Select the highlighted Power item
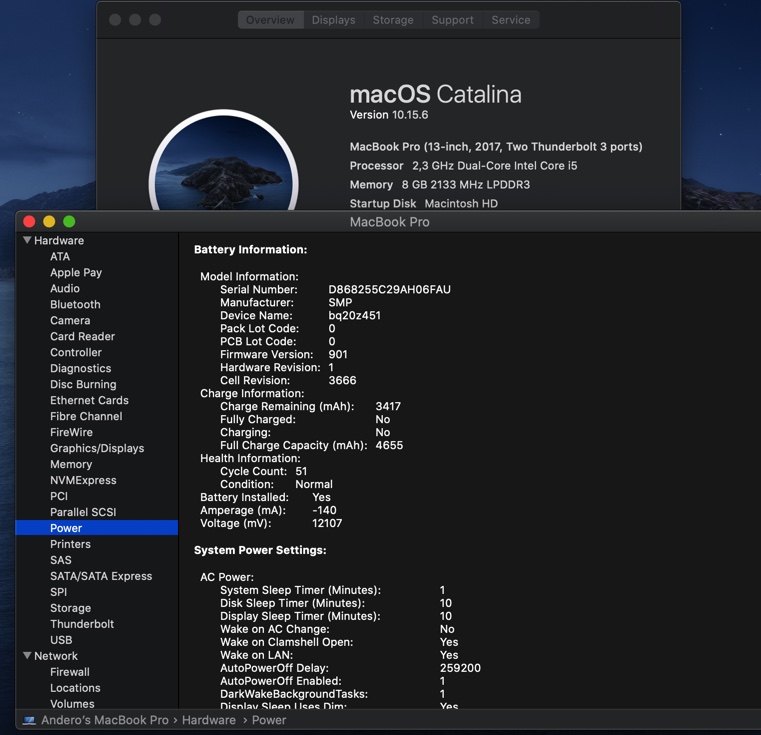 [x=97, y=528]
